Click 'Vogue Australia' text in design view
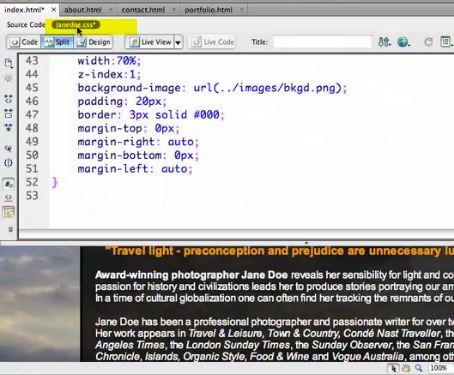The image size is (454, 375). (x=368, y=356)
